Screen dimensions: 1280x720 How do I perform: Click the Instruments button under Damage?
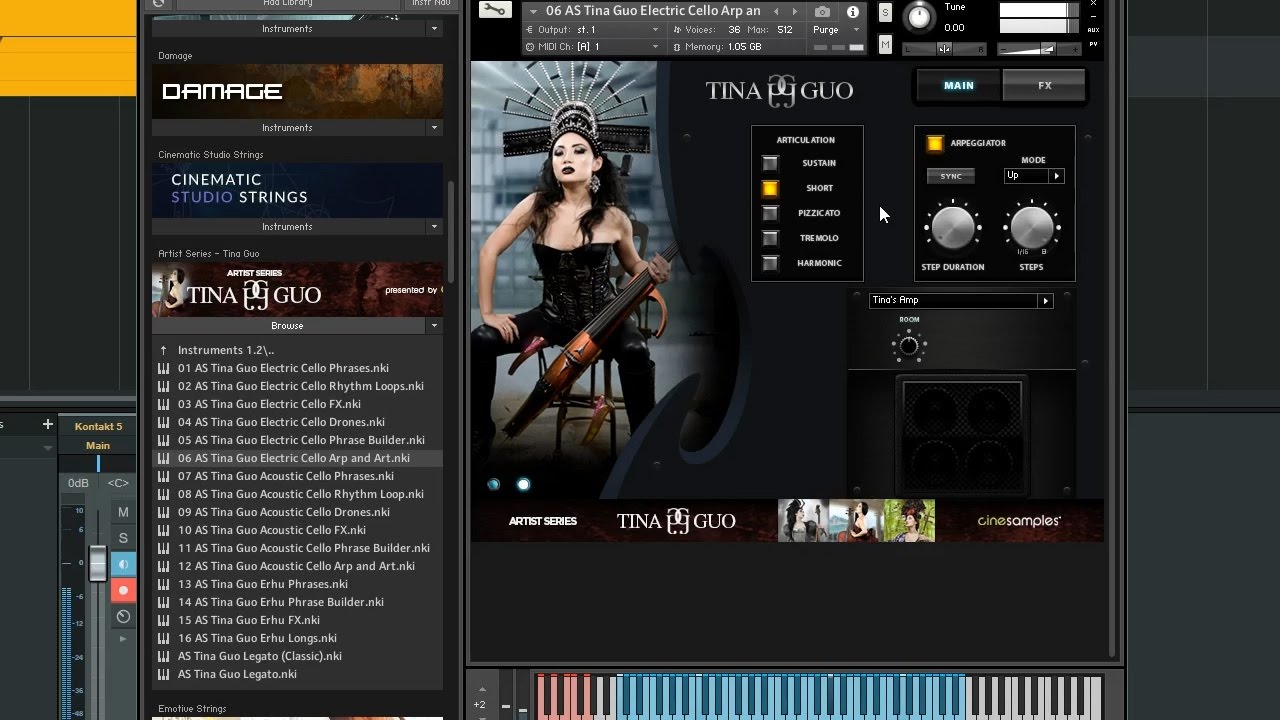click(288, 128)
